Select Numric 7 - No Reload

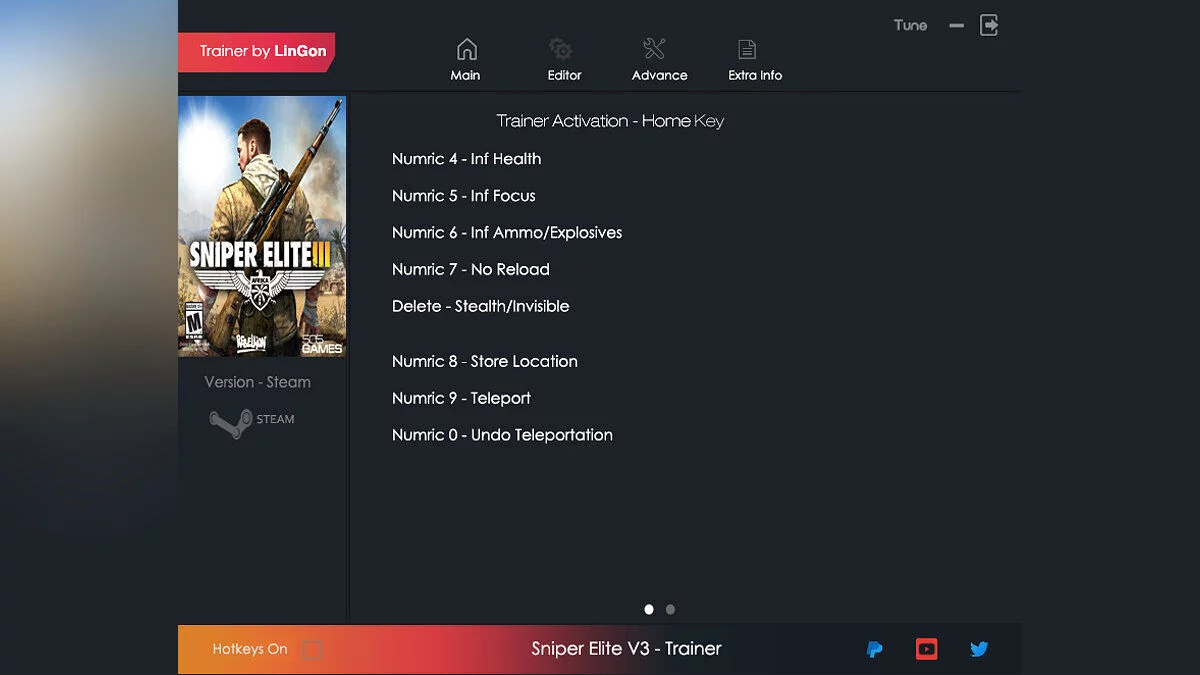470,270
